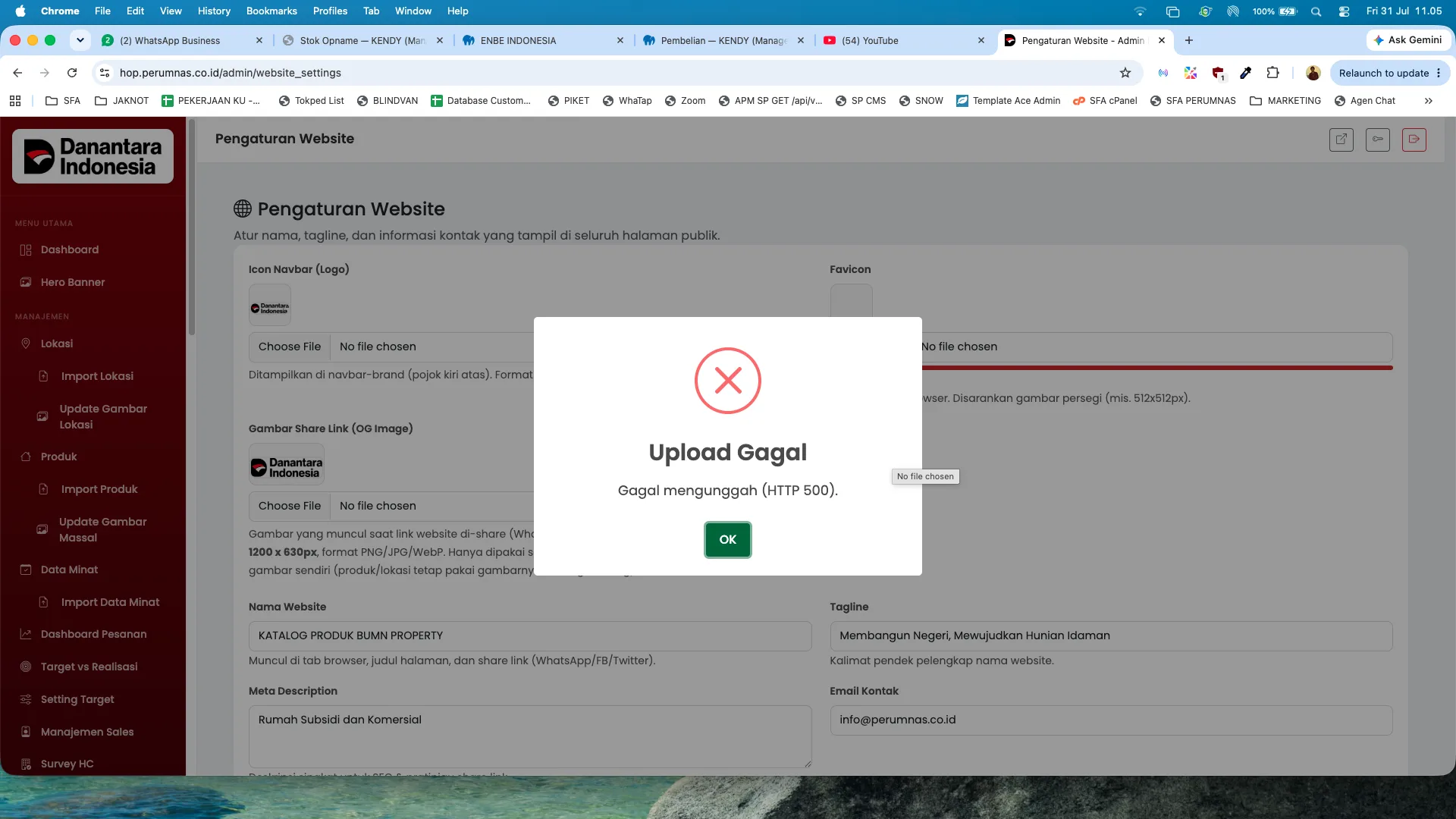The image size is (1456, 819).
Task: Go to Import Lokasi page
Action: pyautogui.click(x=97, y=376)
